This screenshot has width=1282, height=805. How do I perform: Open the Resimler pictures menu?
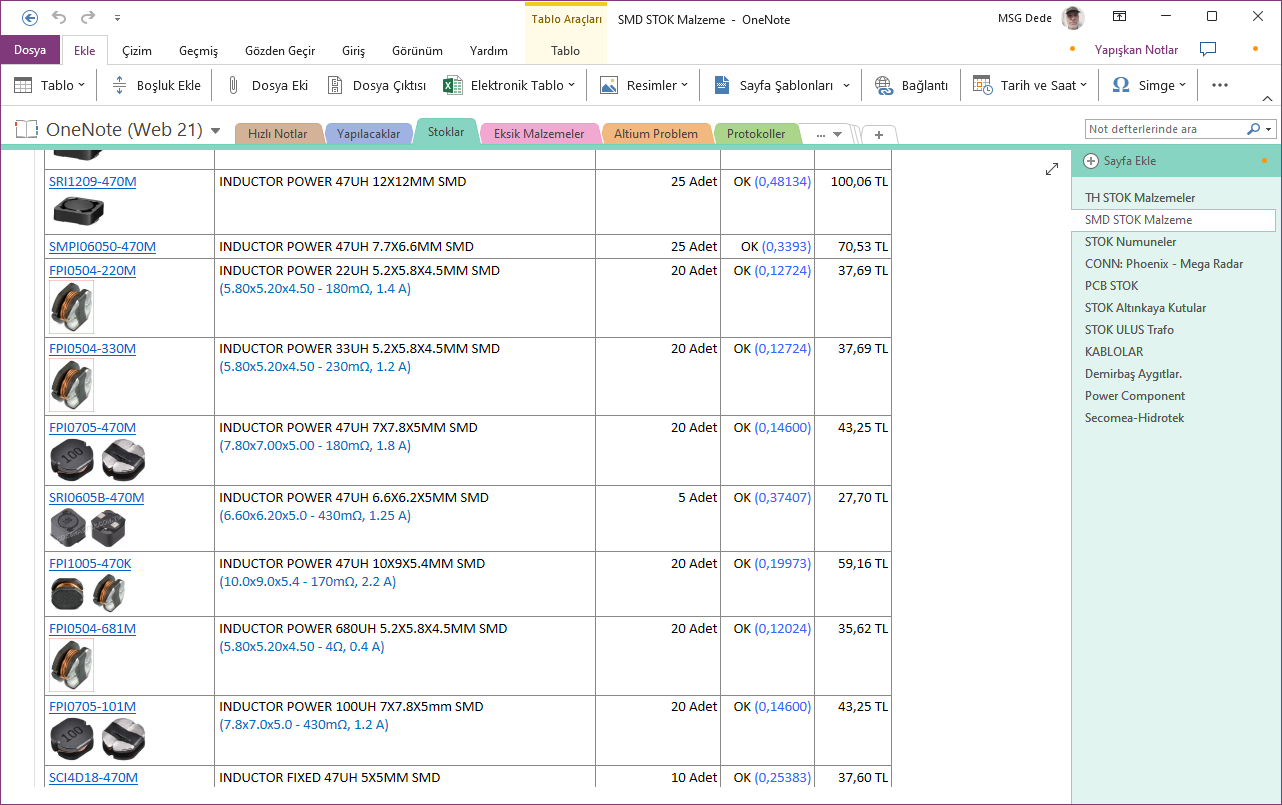(x=644, y=85)
